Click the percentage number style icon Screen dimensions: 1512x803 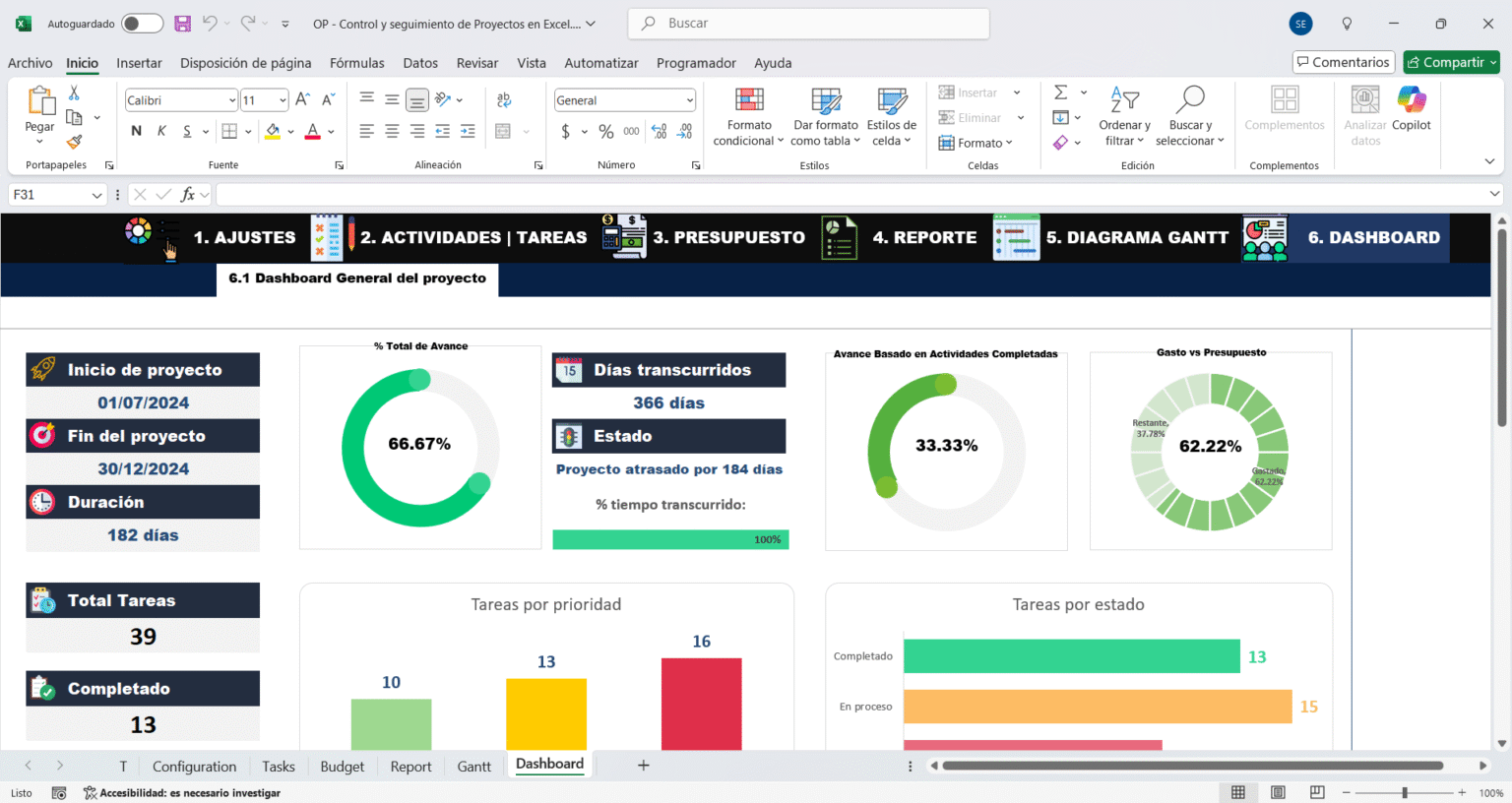coord(606,130)
